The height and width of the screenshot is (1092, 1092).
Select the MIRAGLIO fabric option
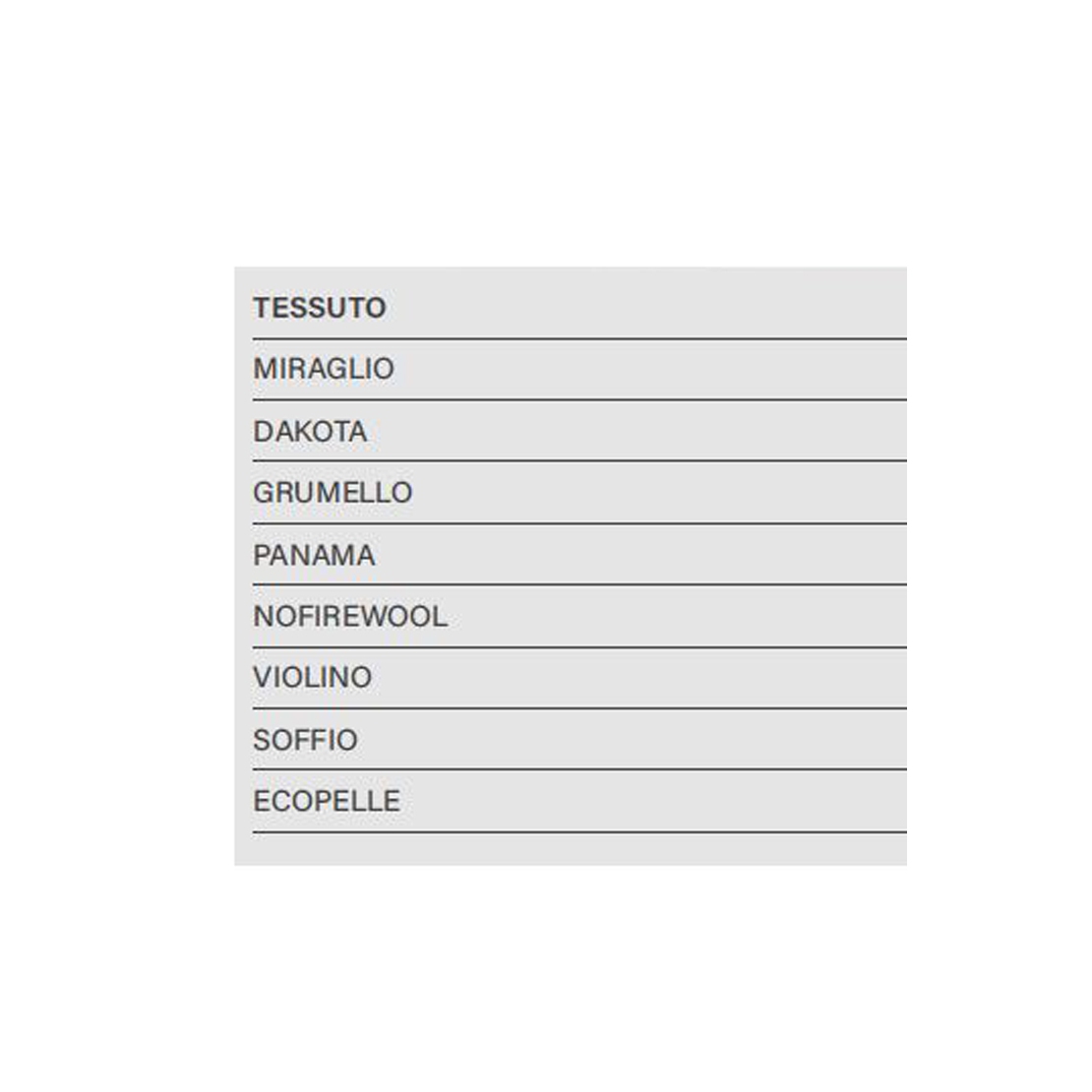(x=324, y=369)
